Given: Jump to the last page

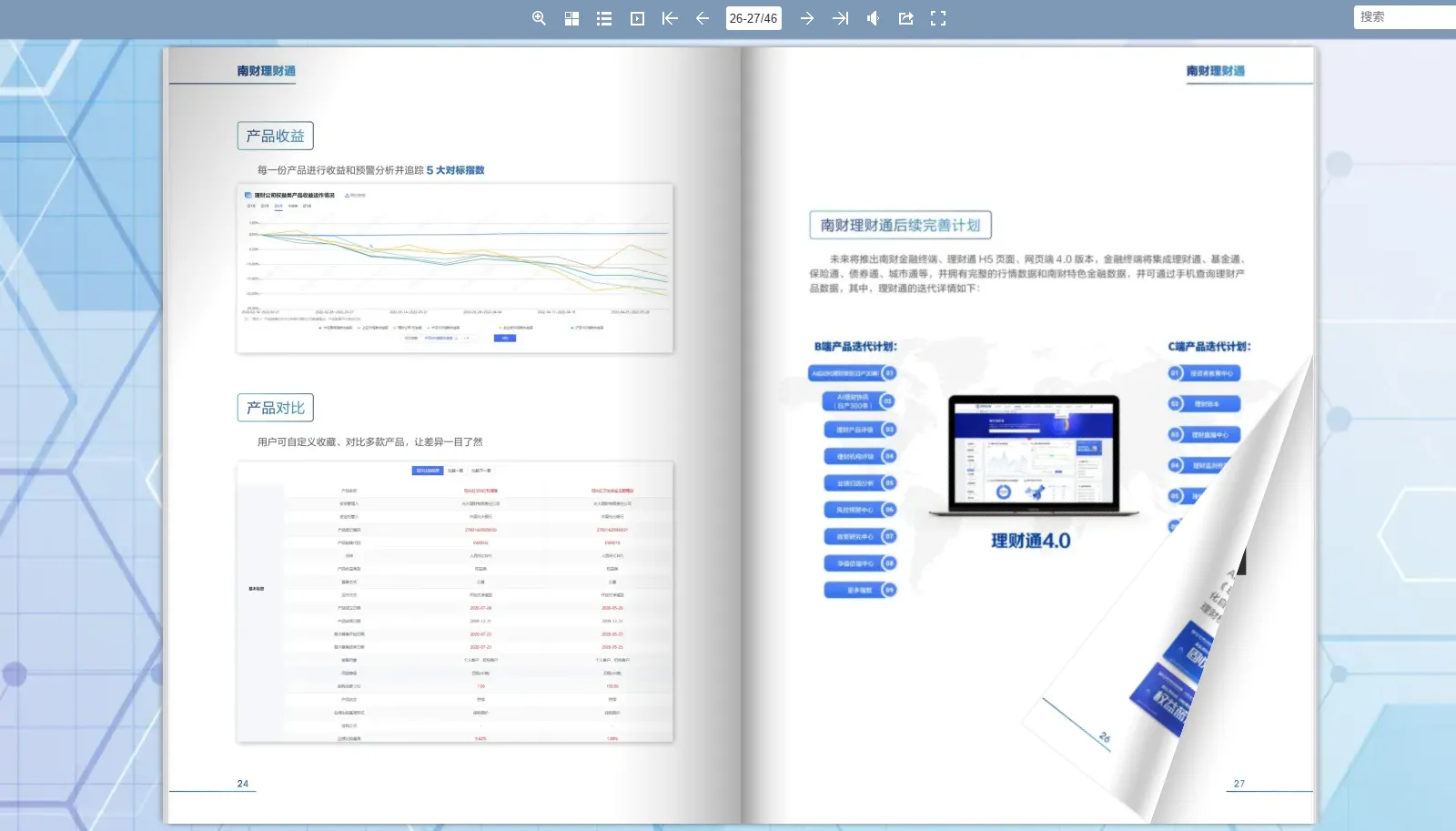Looking at the screenshot, I should (840, 18).
